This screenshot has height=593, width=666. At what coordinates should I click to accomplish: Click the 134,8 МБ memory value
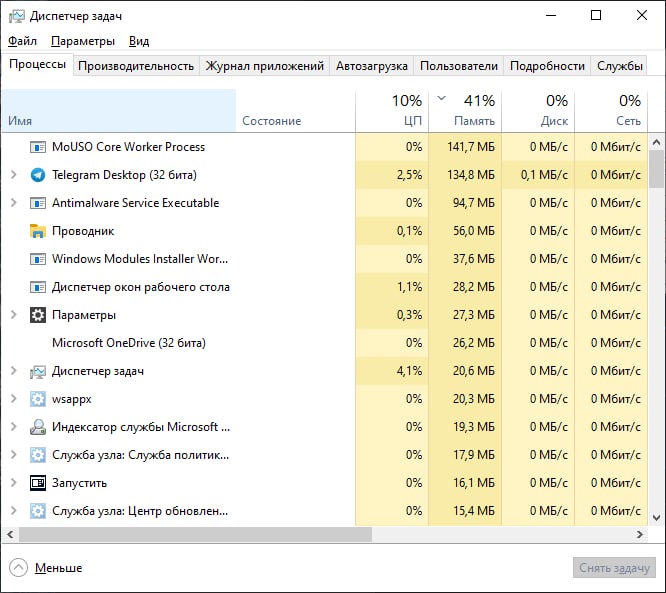(471, 175)
